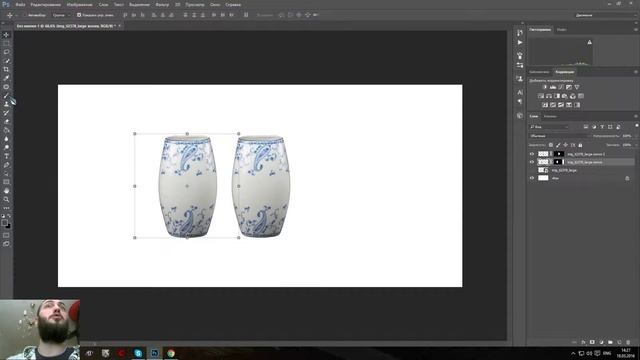The height and width of the screenshot is (360, 640).
Task: Toggle lock transparent pixels
Action: 551,145
